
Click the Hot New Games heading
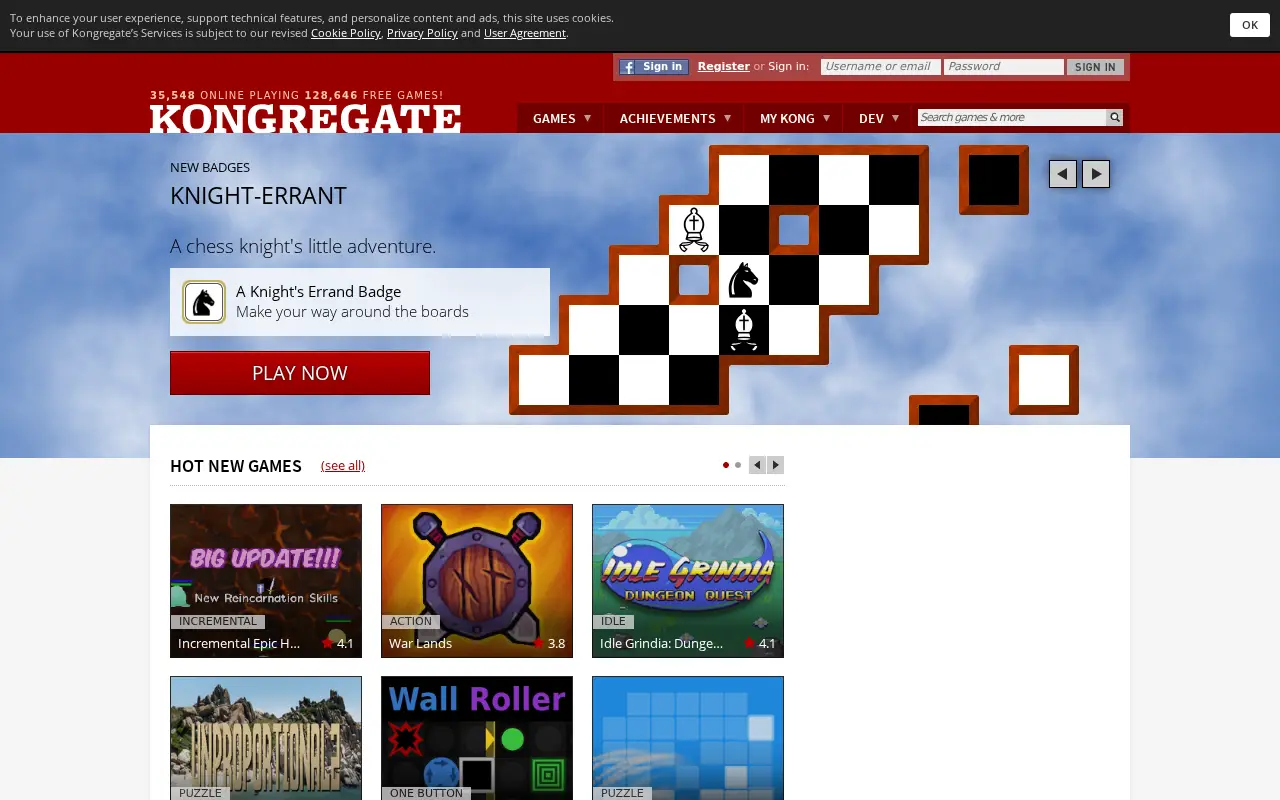click(236, 466)
